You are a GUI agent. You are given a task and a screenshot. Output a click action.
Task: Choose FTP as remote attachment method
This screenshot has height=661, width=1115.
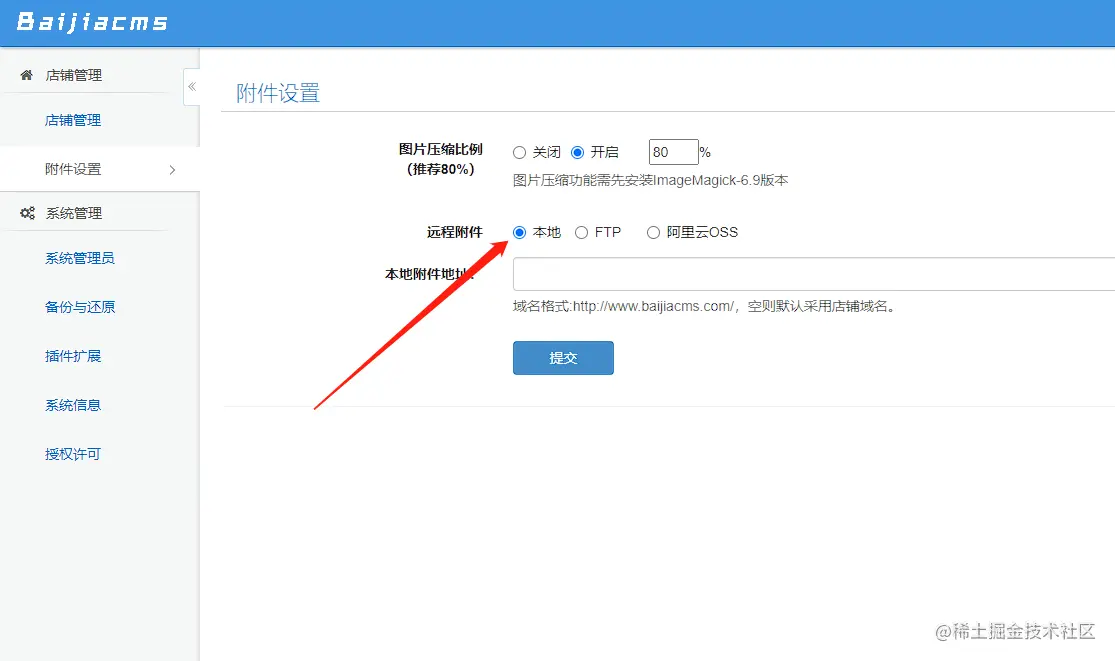[x=581, y=232]
